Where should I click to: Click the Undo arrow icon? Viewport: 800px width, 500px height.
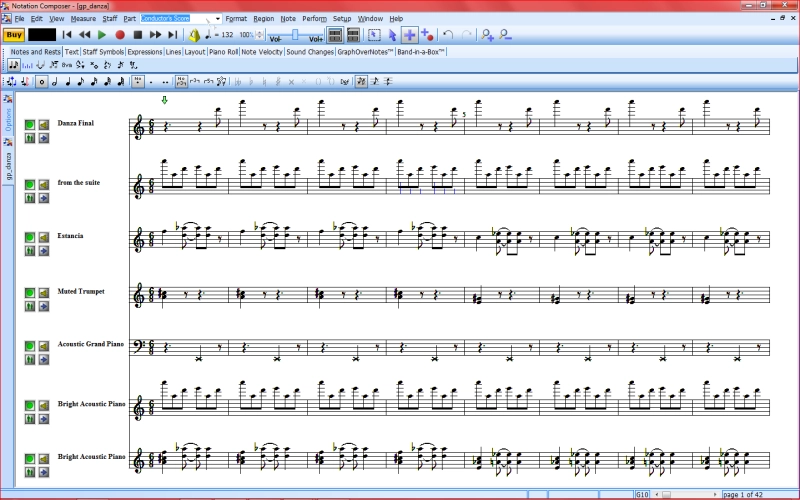pos(448,35)
